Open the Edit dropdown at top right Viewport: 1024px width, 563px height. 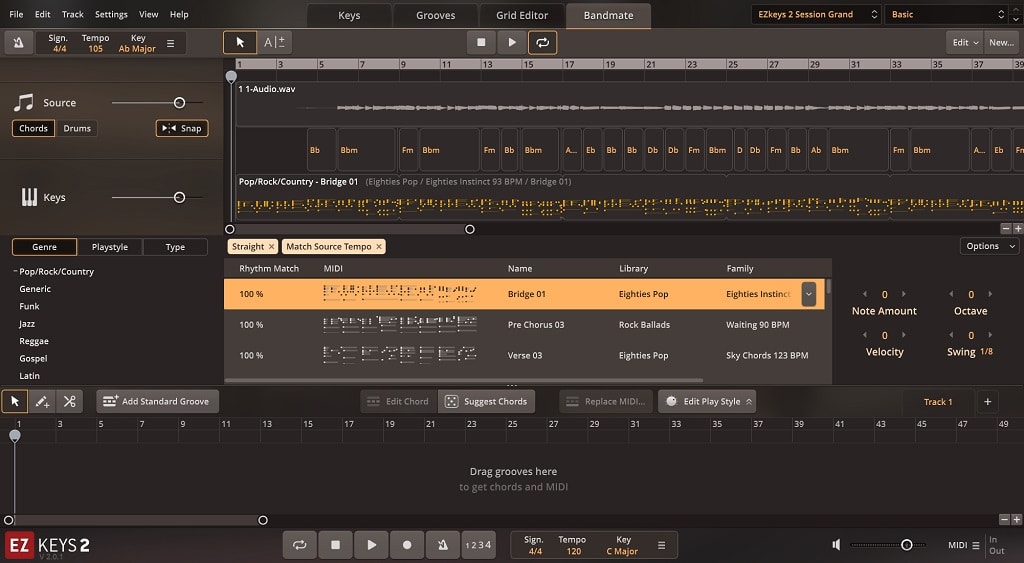[965, 42]
